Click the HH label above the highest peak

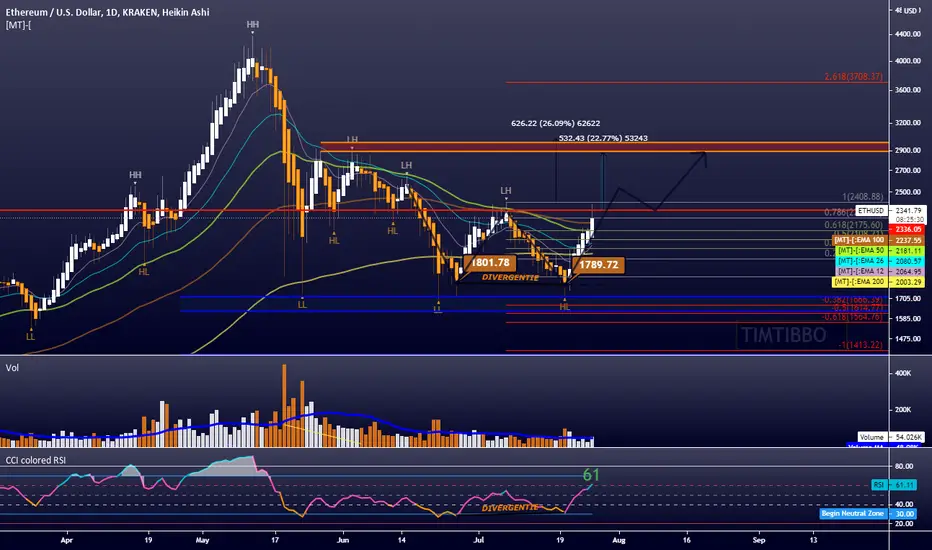[x=253, y=24]
